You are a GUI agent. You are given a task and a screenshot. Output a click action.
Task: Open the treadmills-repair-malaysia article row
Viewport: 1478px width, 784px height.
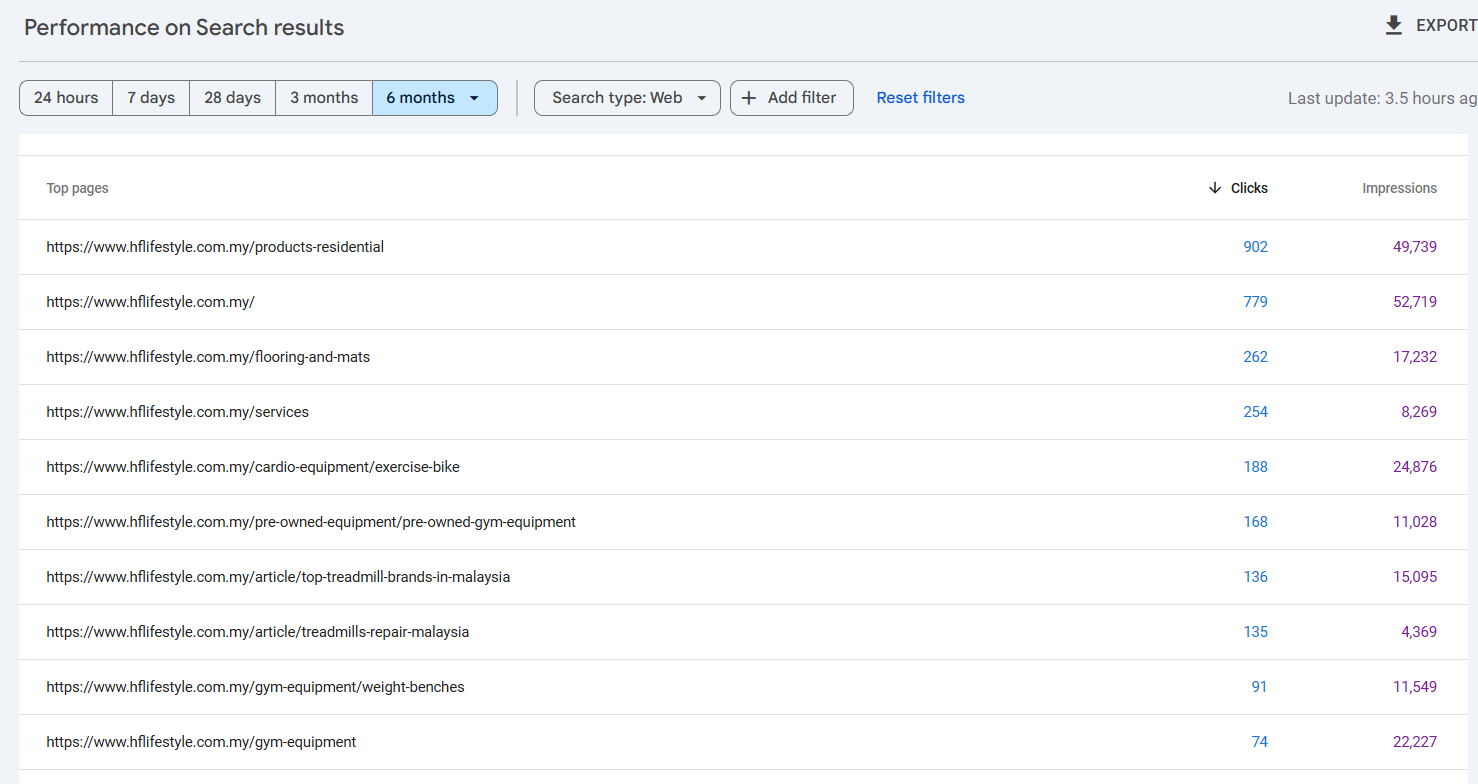[x=257, y=632]
